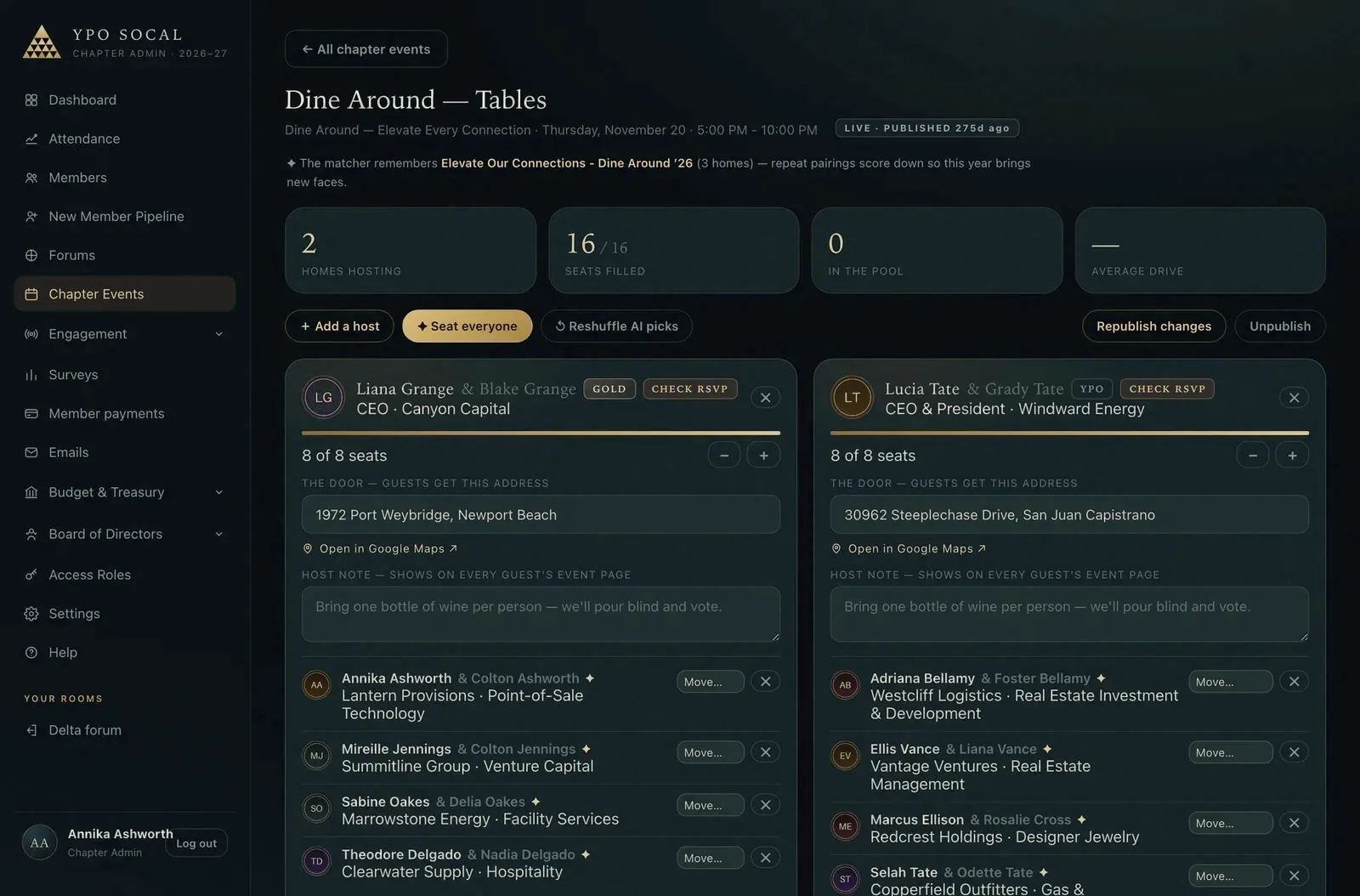This screenshot has height=896, width=1360.
Task: Open Move dropdown for Annika Ashworth guest
Action: pos(711,682)
